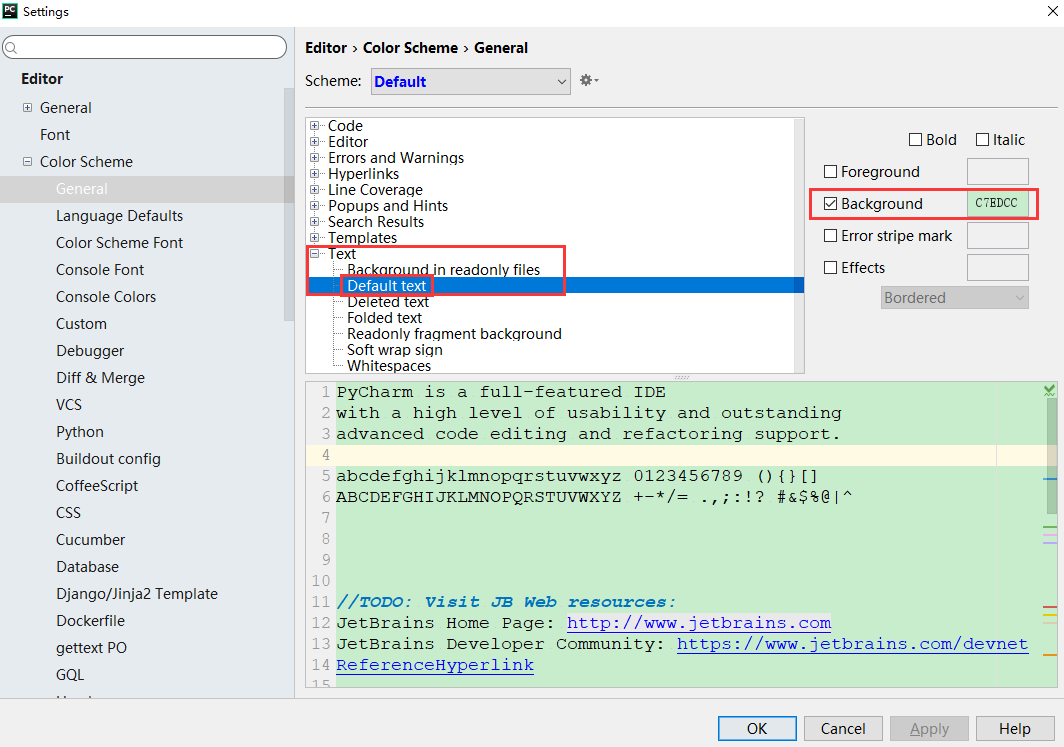Tick the Error stripe mark checkbox
1064x747 pixels.
(x=830, y=235)
